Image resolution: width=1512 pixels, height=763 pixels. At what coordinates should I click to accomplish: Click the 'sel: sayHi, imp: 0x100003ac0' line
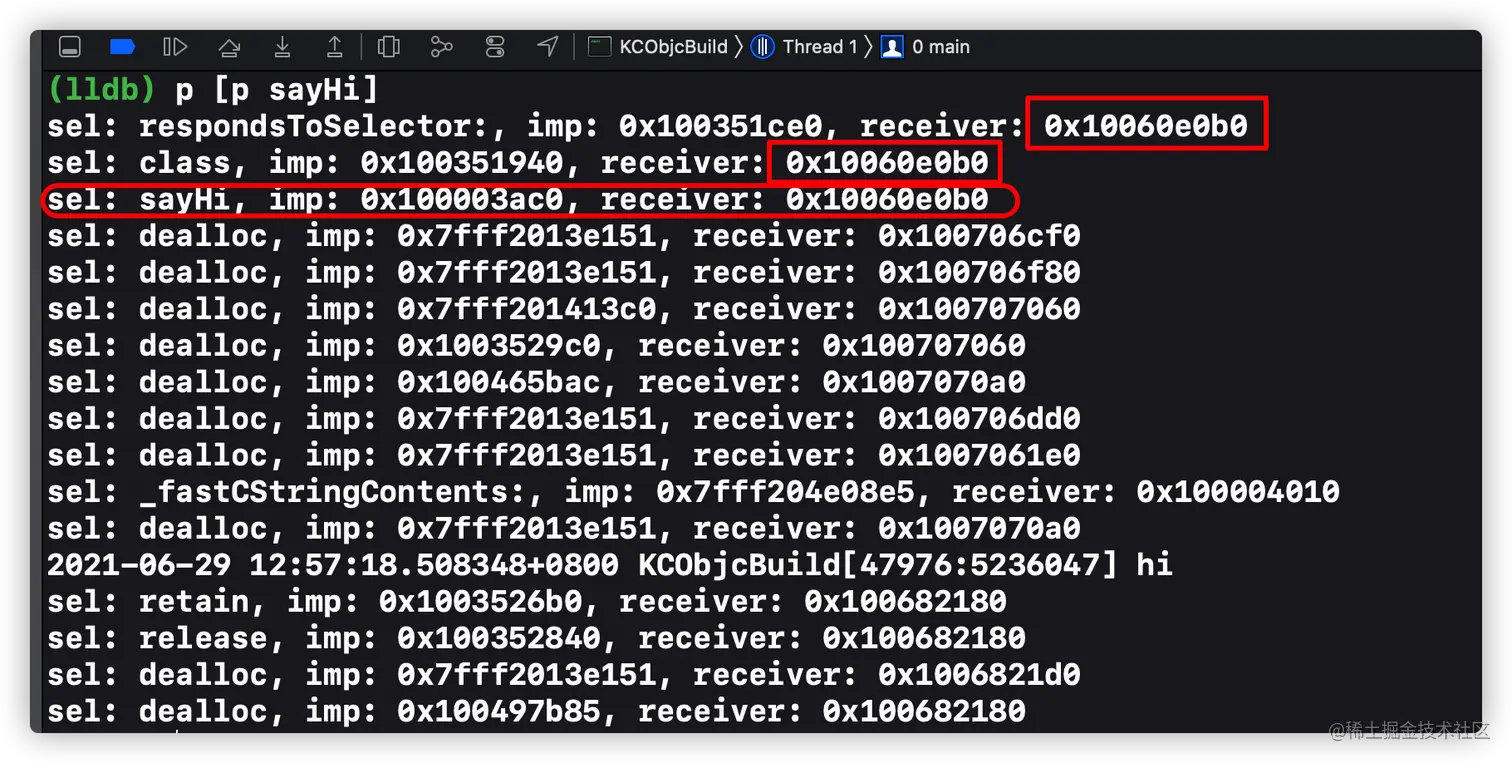[x=517, y=199]
